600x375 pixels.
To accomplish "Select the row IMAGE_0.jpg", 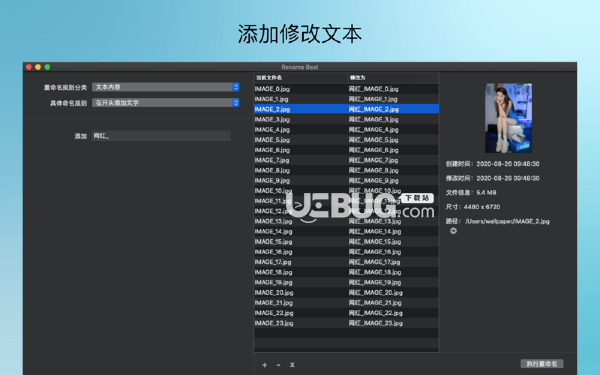I will [x=346, y=89].
